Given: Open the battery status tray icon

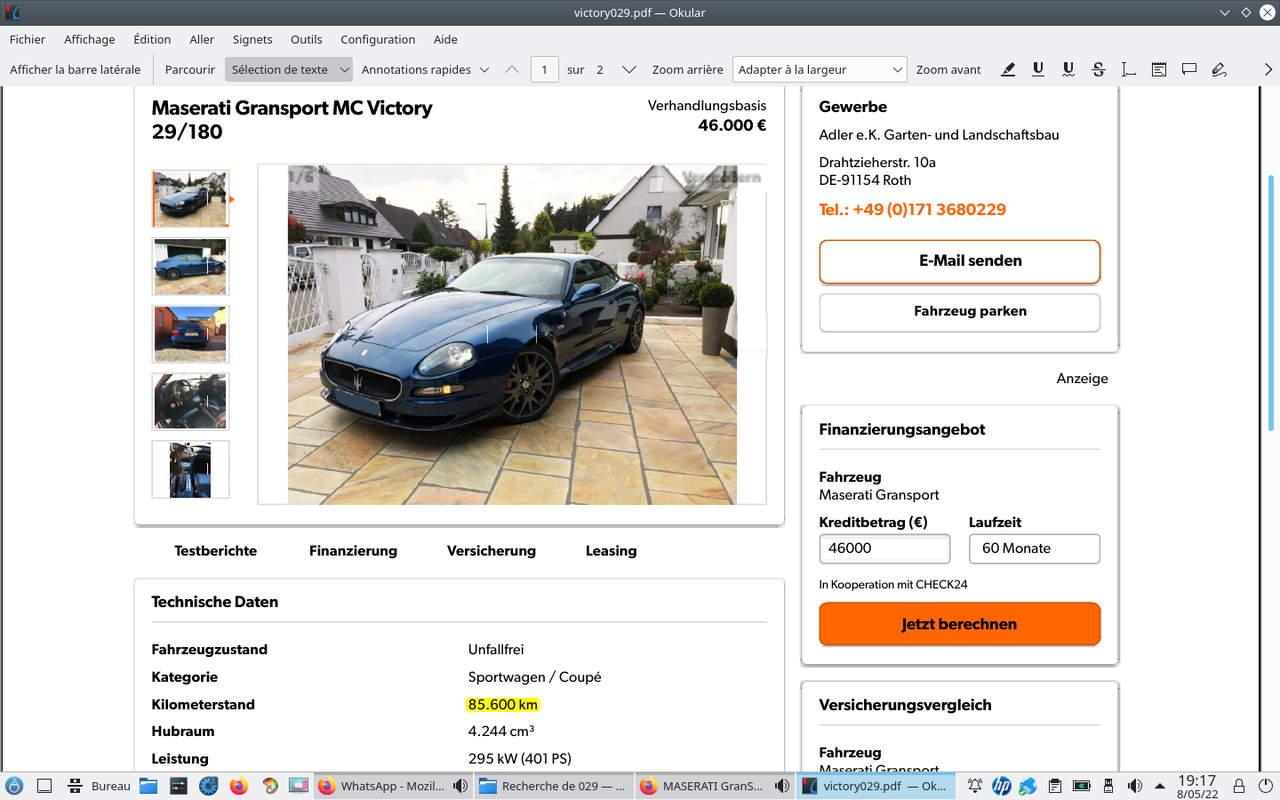Looking at the screenshot, I should click(x=1081, y=786).
